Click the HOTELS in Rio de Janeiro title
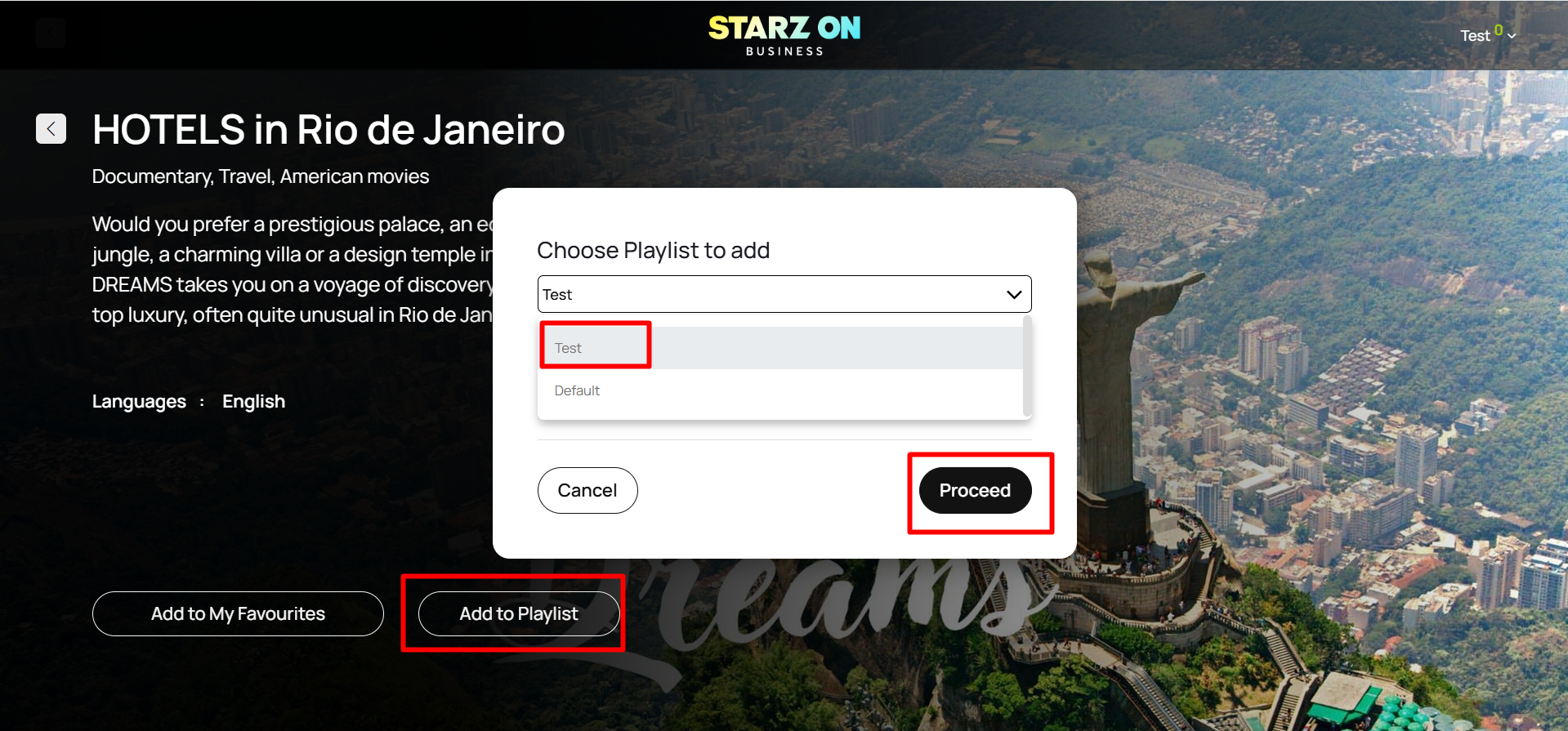The image size is (1568, 731). click(328, 129)
